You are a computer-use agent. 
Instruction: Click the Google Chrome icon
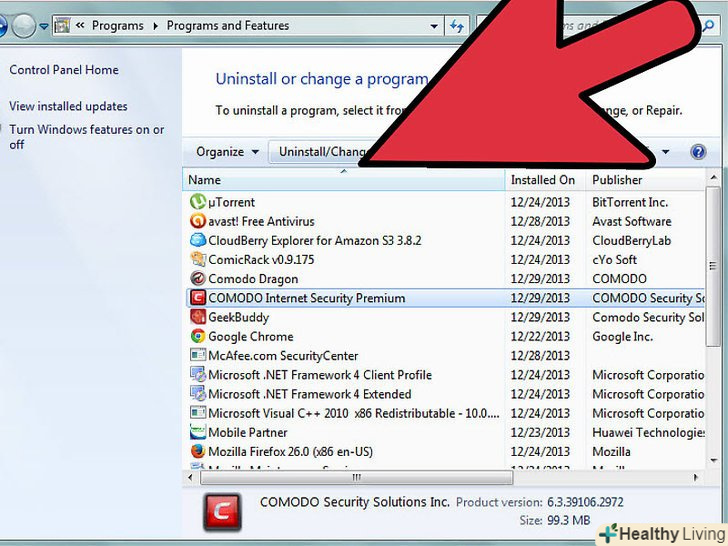pos(198,336)
